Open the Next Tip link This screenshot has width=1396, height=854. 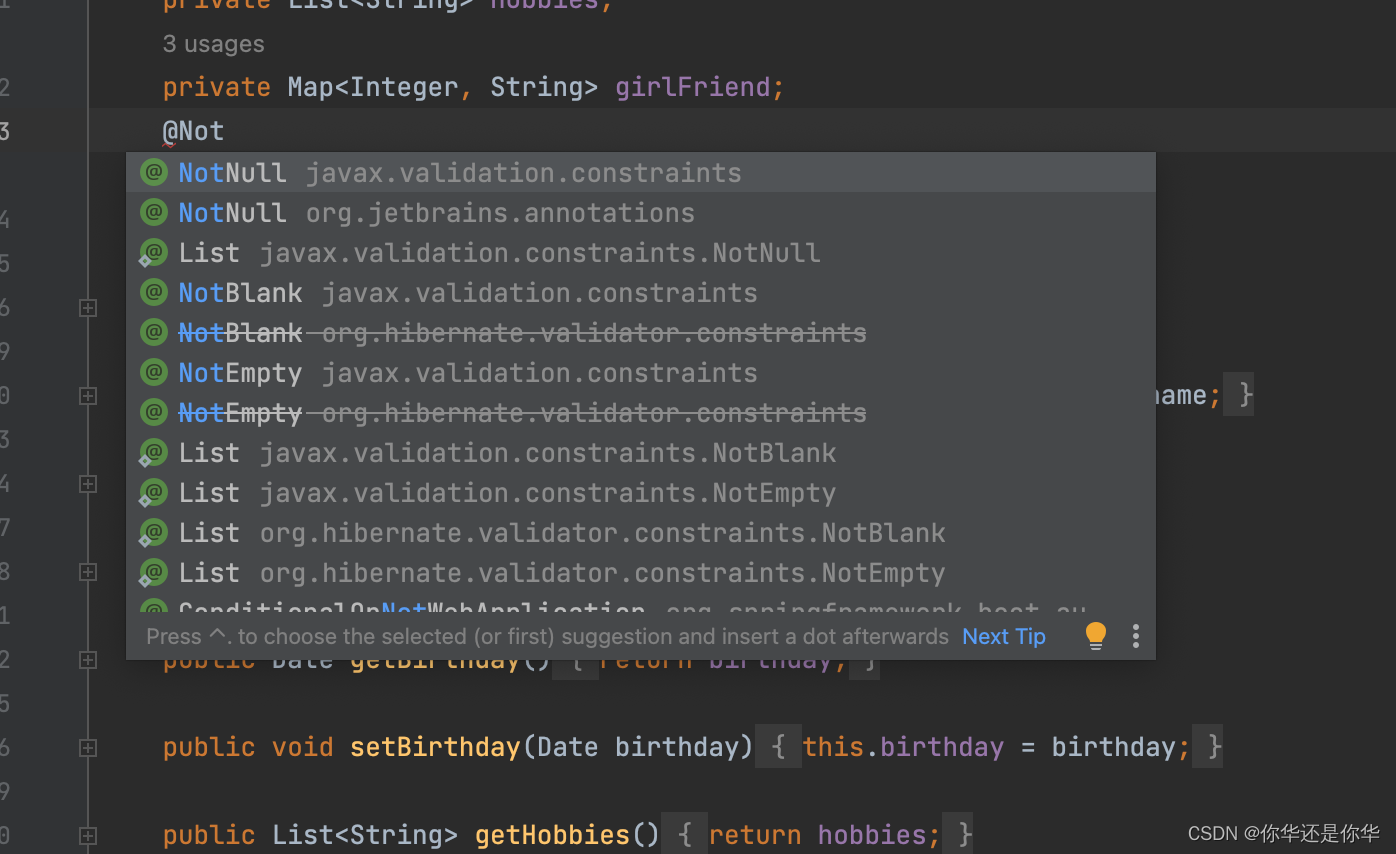[x=1004, y=636]
